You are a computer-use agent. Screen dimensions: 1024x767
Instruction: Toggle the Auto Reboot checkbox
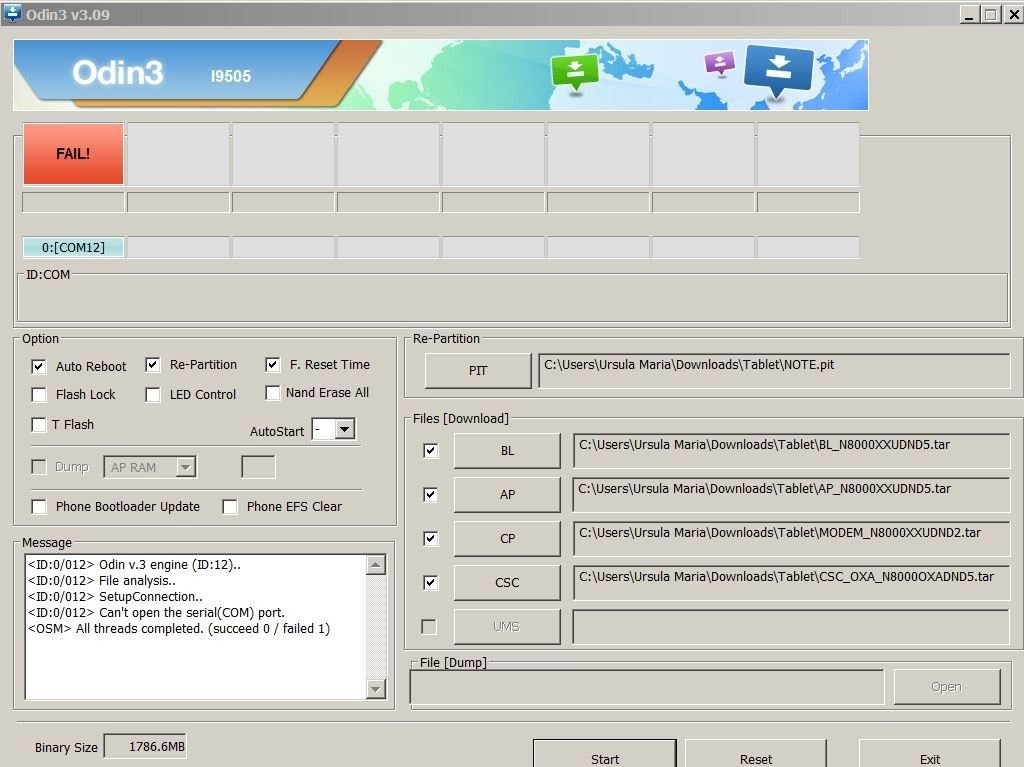coord(39,367)
